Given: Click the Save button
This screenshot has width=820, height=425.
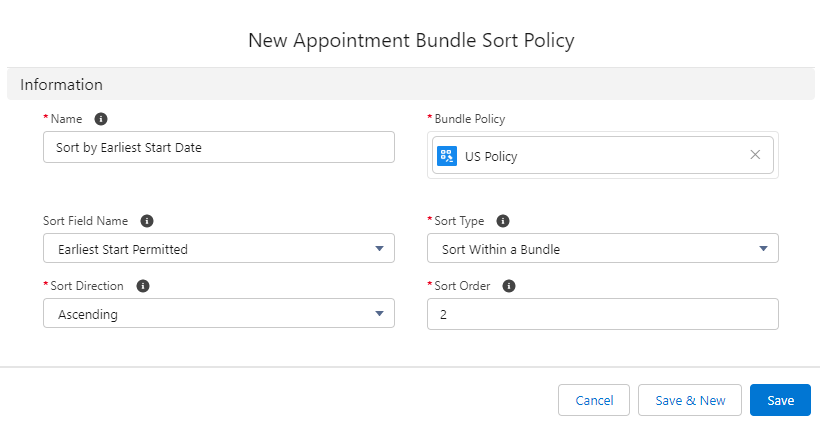Looking at the screenshot, I should 780,400.
